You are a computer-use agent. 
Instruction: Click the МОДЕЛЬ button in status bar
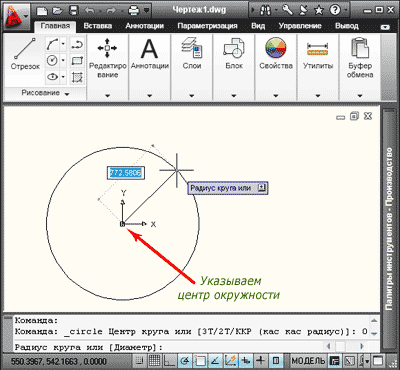tap(308, 361)
